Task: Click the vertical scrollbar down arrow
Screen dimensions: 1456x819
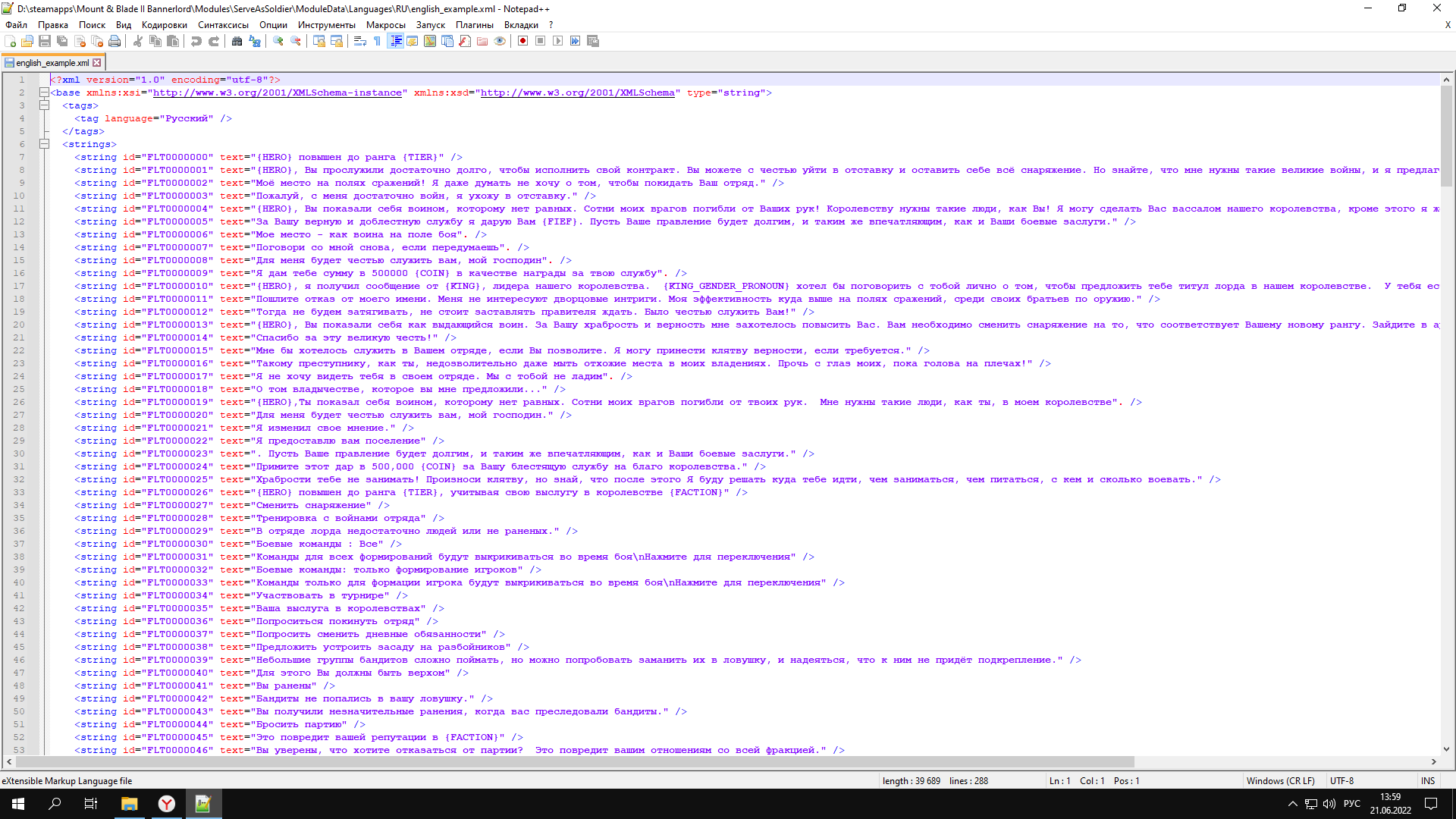Action: coord(1446,749)
